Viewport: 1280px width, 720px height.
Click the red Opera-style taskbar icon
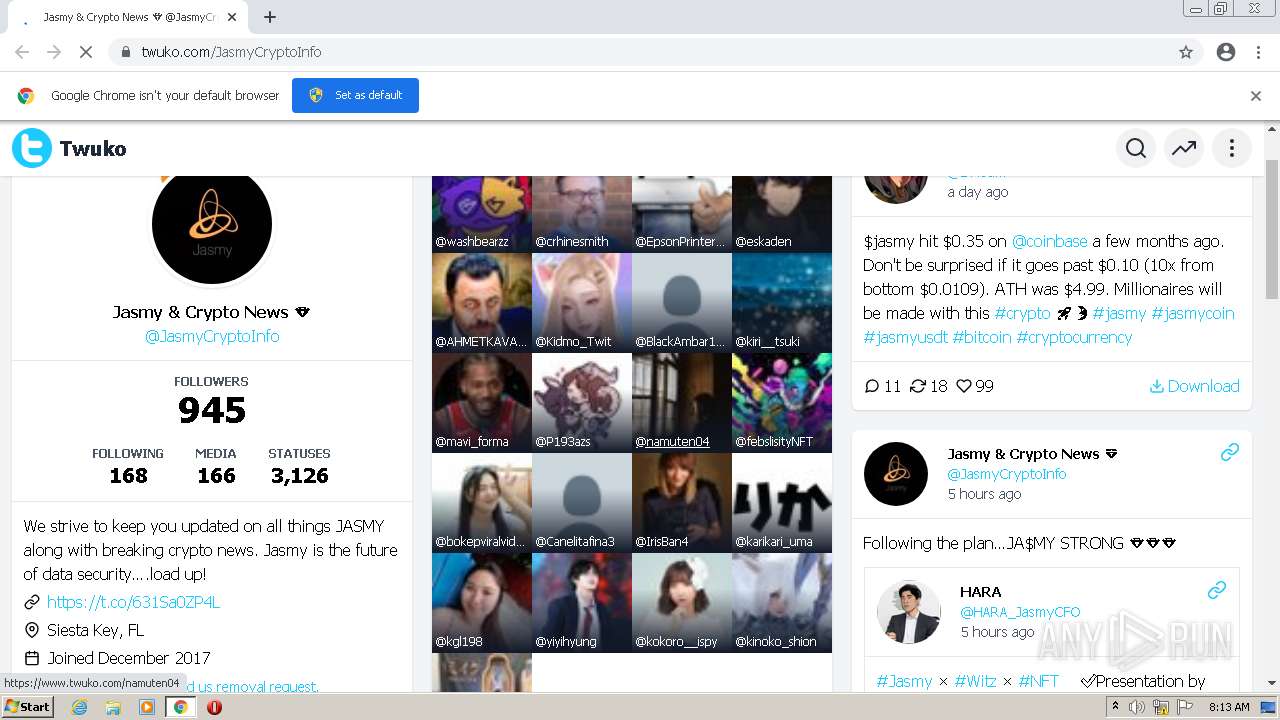[x=214, y=707]
